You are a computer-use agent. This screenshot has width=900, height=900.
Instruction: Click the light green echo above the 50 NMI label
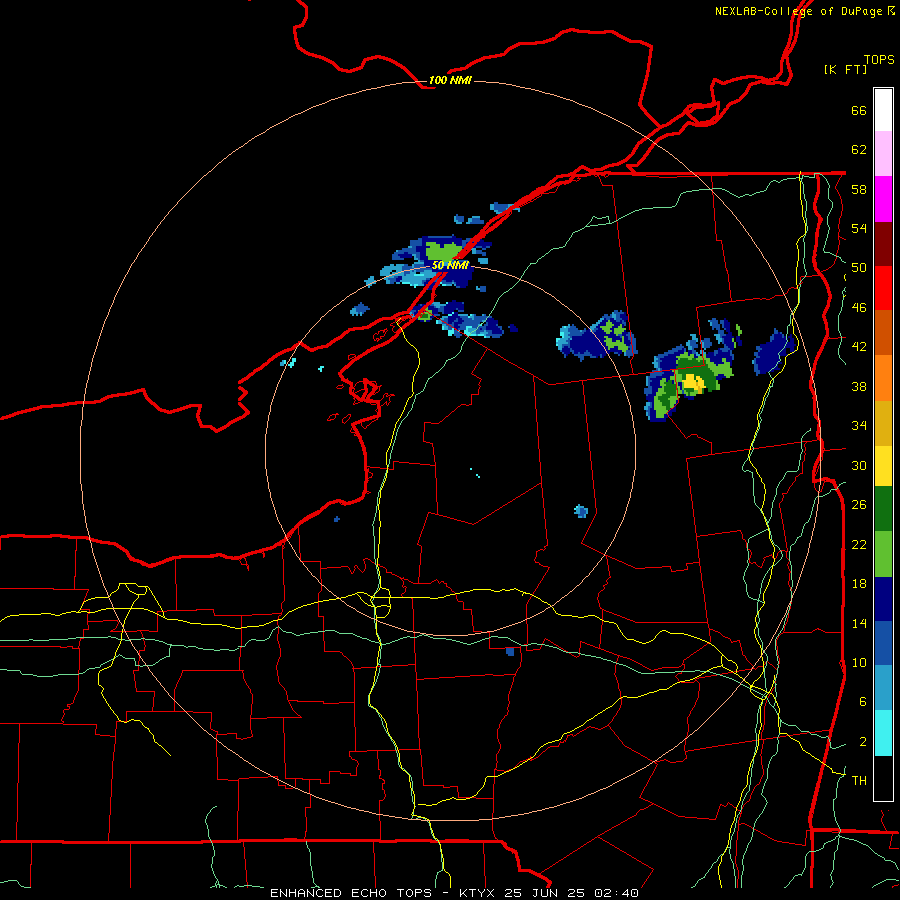point(443,251)
